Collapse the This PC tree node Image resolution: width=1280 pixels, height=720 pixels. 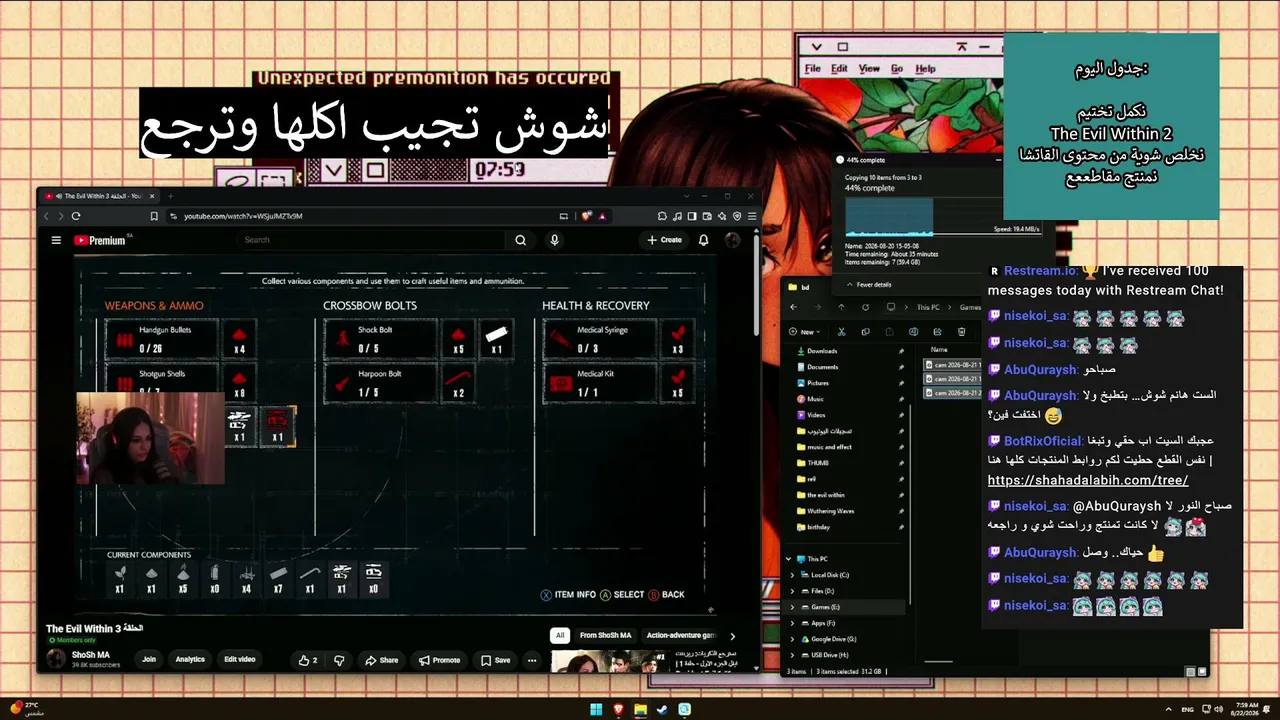789,559
